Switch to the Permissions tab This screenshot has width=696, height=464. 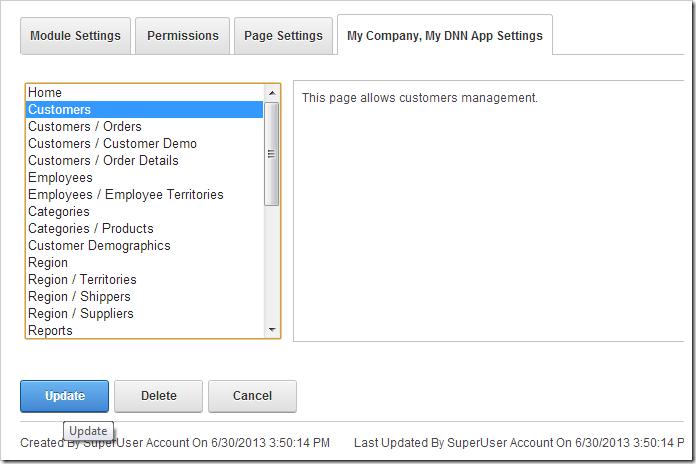click(x=182, y=36)
